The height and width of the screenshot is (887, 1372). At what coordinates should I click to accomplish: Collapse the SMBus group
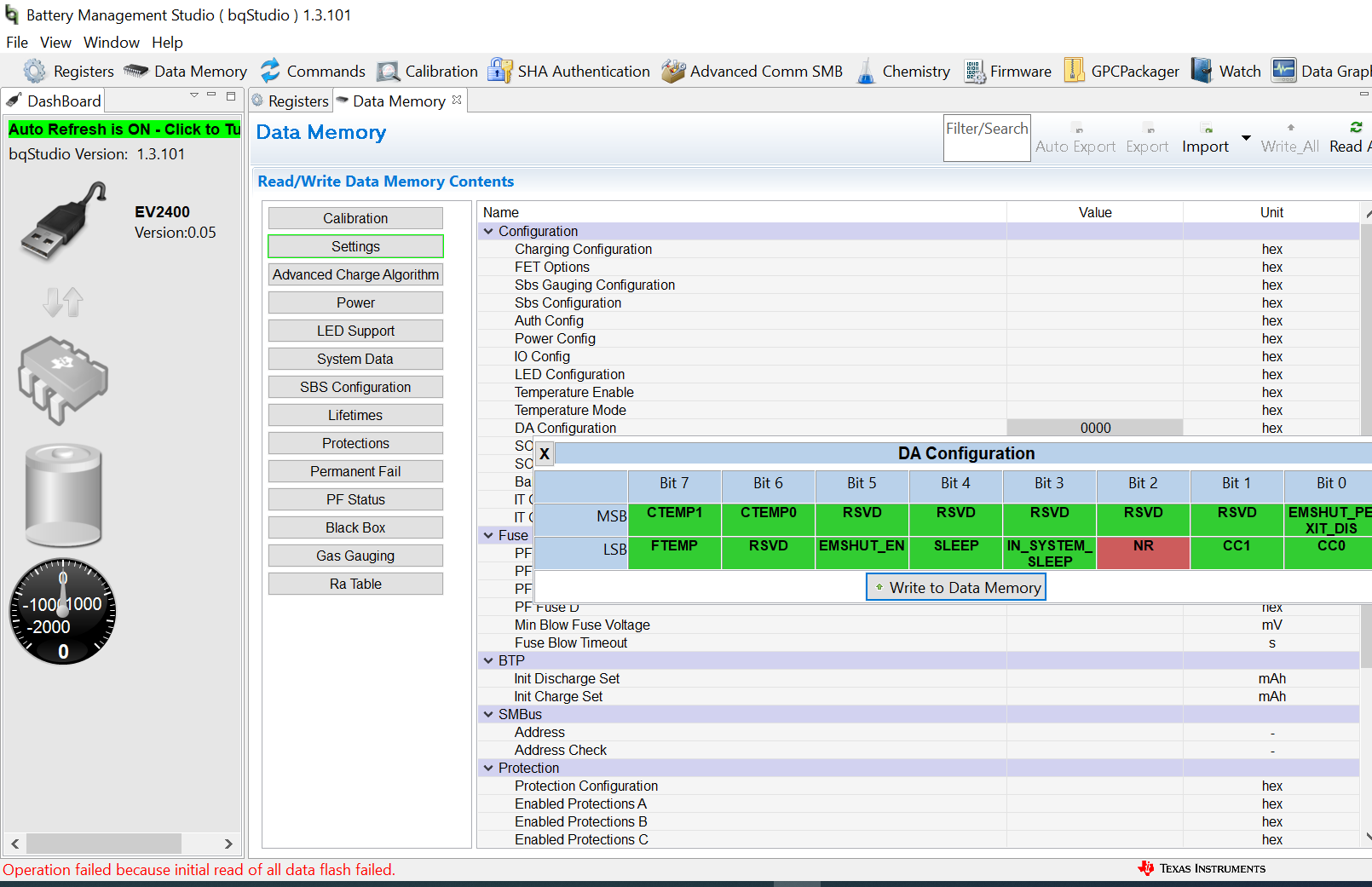(488, 714)
